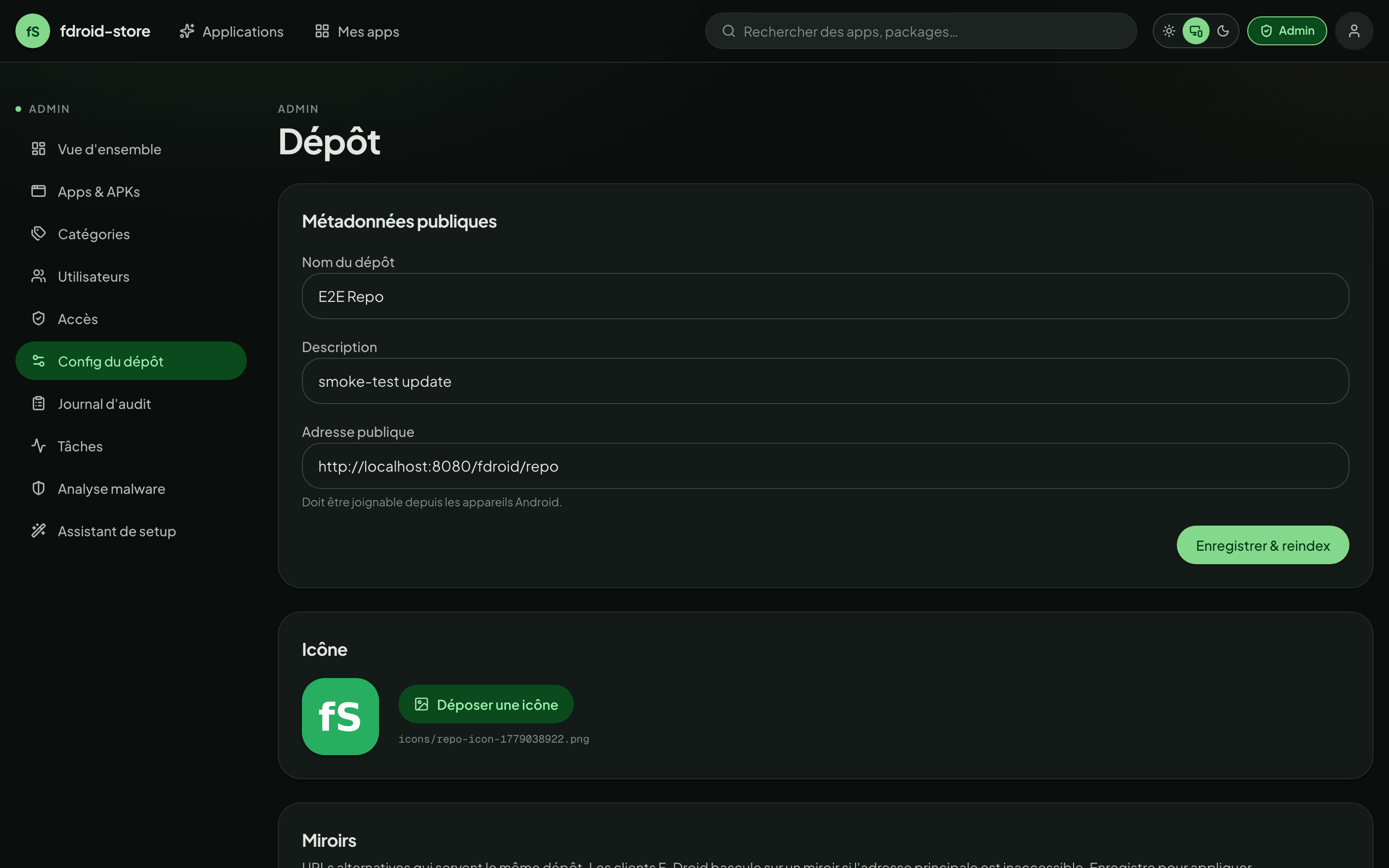Click the Vue d'ensemble dashboard icon
Image resolution: width=1389 pixels, height=868 pixels.
point(39,149)
